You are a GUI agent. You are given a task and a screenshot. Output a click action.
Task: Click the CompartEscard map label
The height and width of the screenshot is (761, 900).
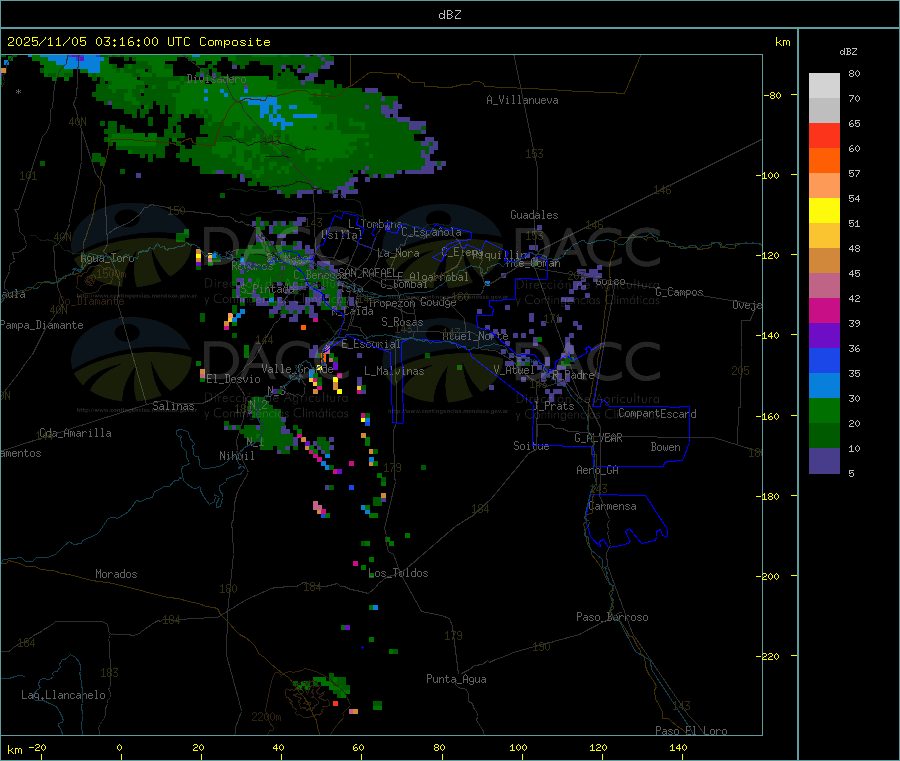pos(657,413)
